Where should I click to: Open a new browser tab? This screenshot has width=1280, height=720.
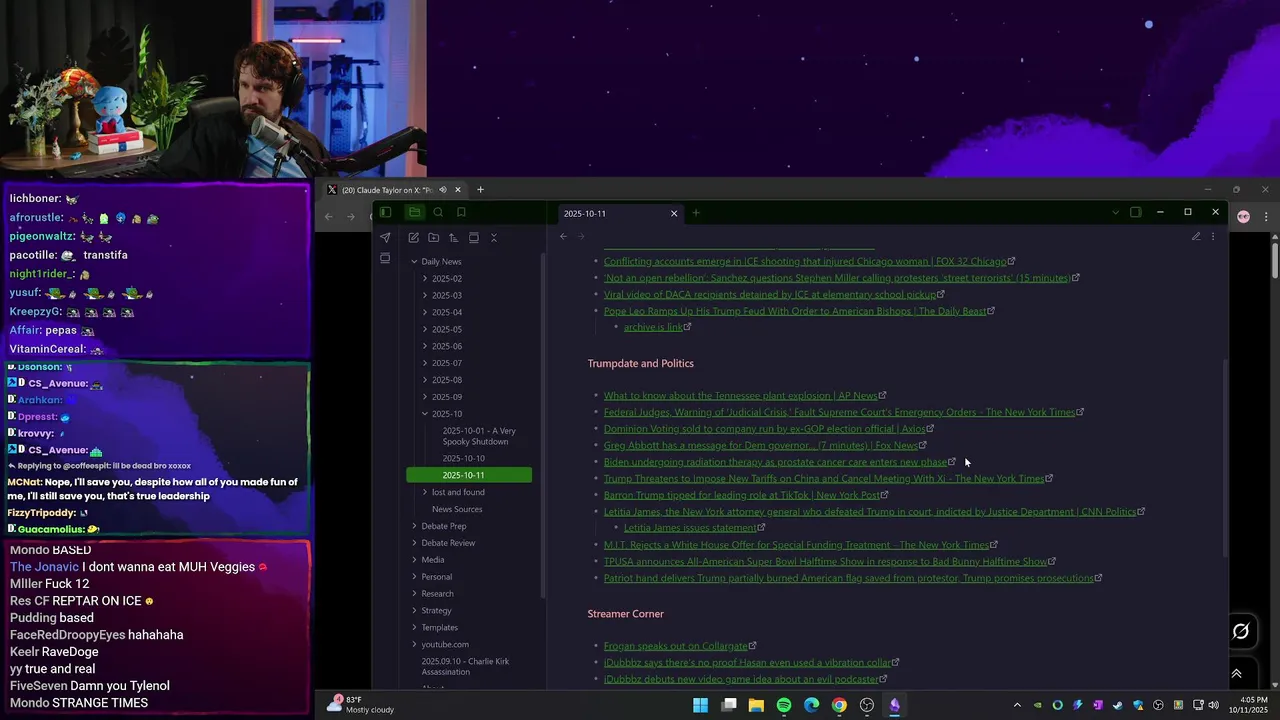[480, 190]
